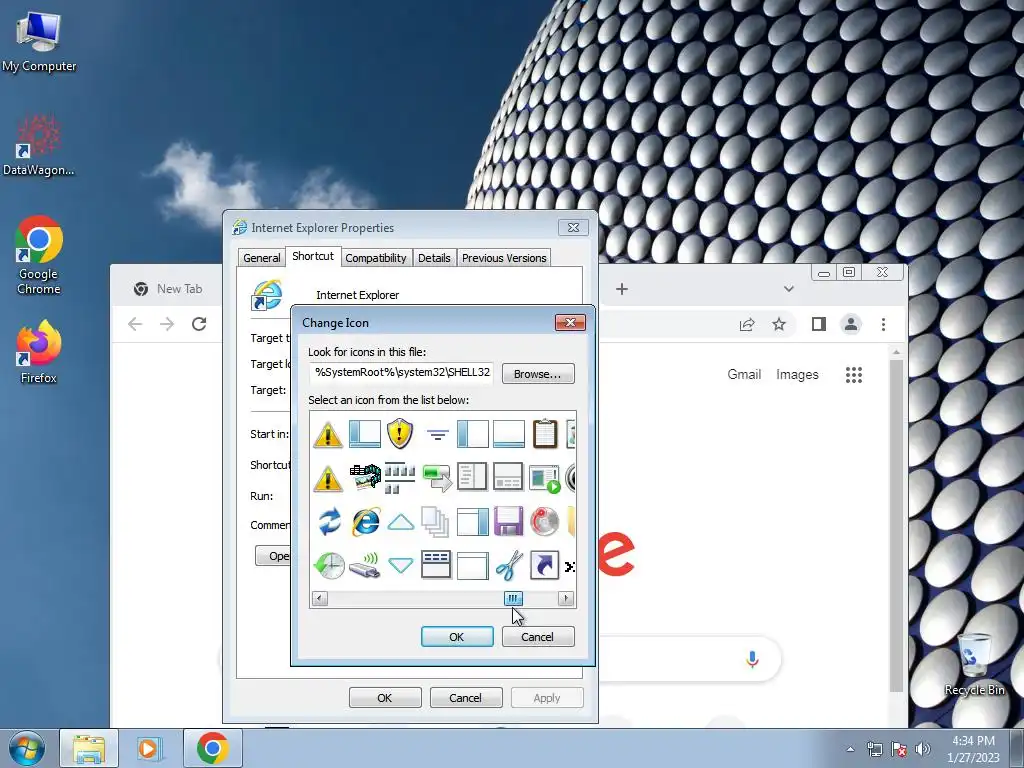Open the Chrome profile avatar

pos(851,324)
